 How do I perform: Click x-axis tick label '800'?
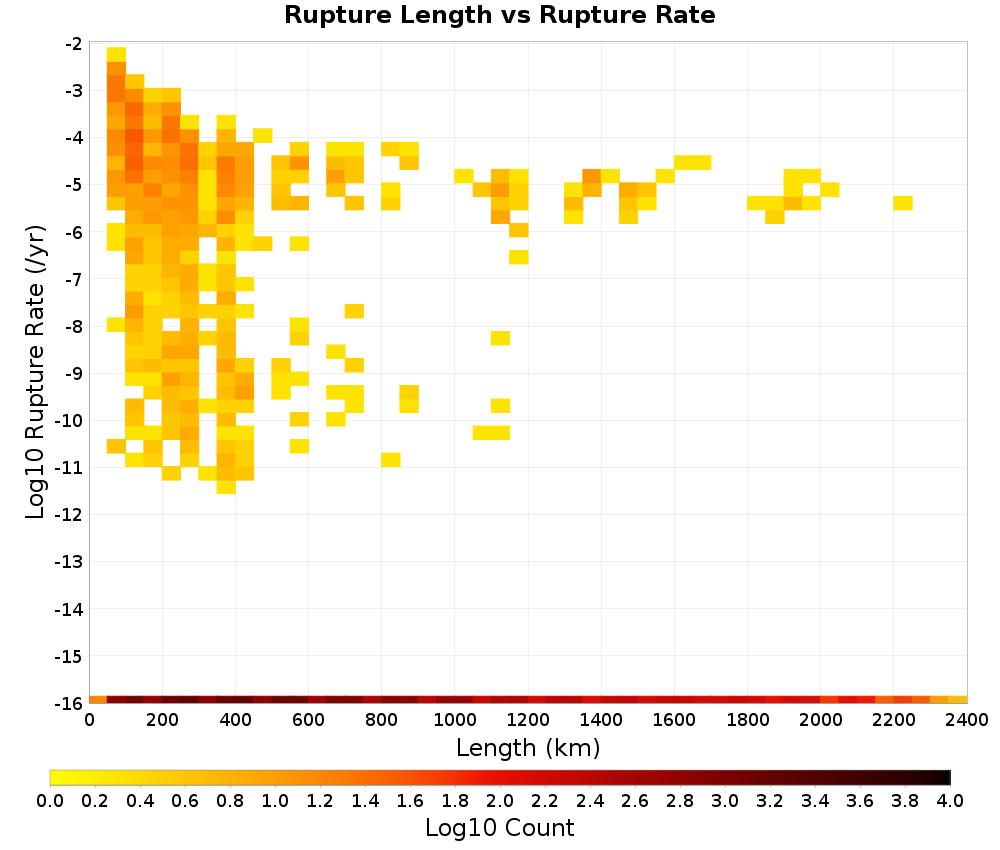[x=381, y=721]
